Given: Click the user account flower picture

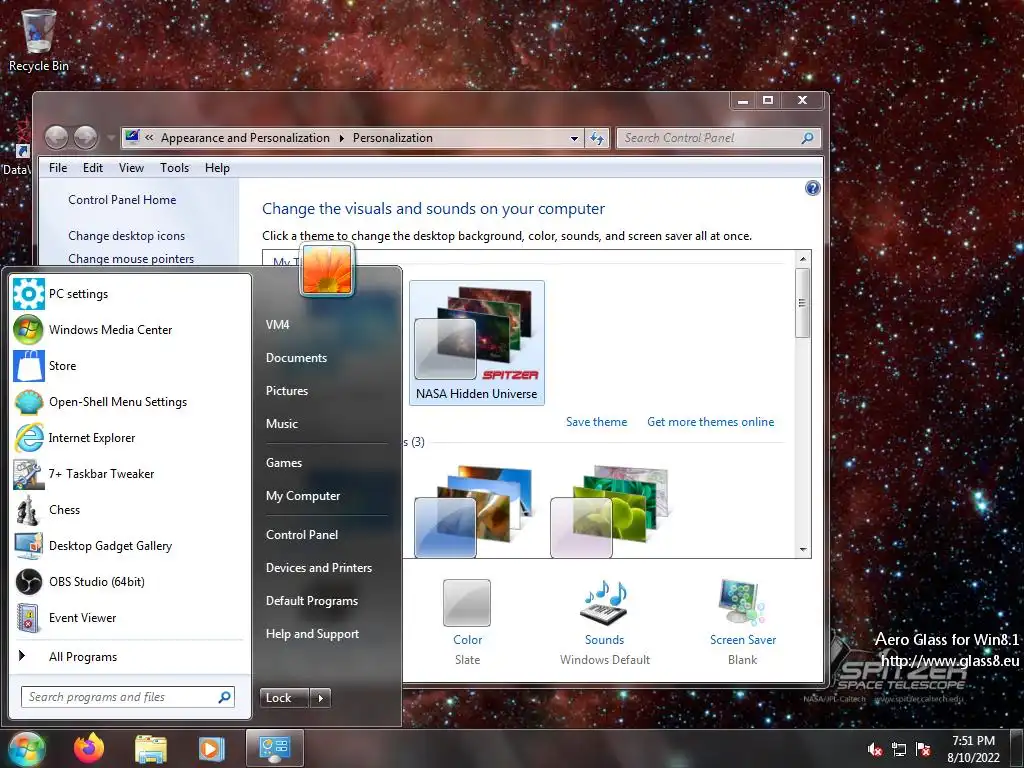Looking at the screenshot, I should 327,270.
